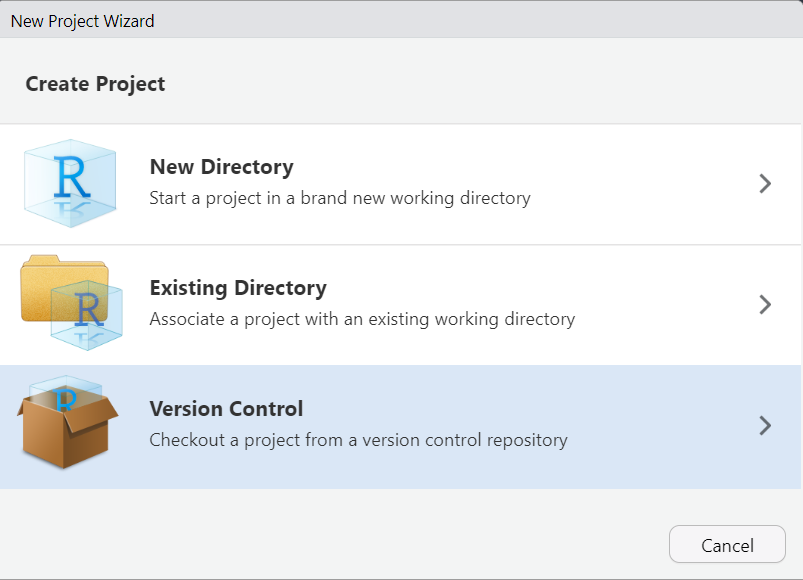This screenshot has width=803, height=580.
Task: Open Existing Directory via its chevron arrow
Action: point(765,304)
